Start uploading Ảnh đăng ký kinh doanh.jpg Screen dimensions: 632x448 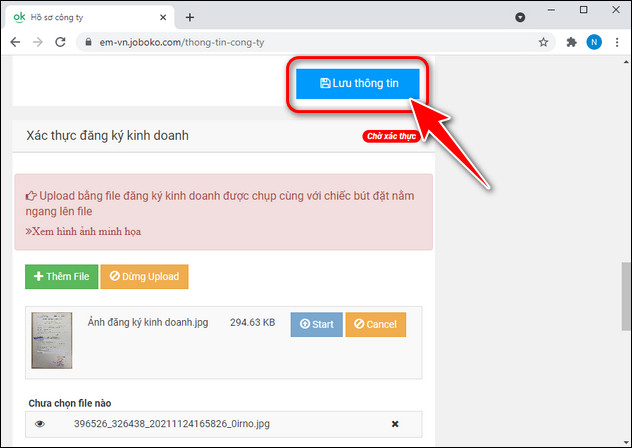[317, 324]
